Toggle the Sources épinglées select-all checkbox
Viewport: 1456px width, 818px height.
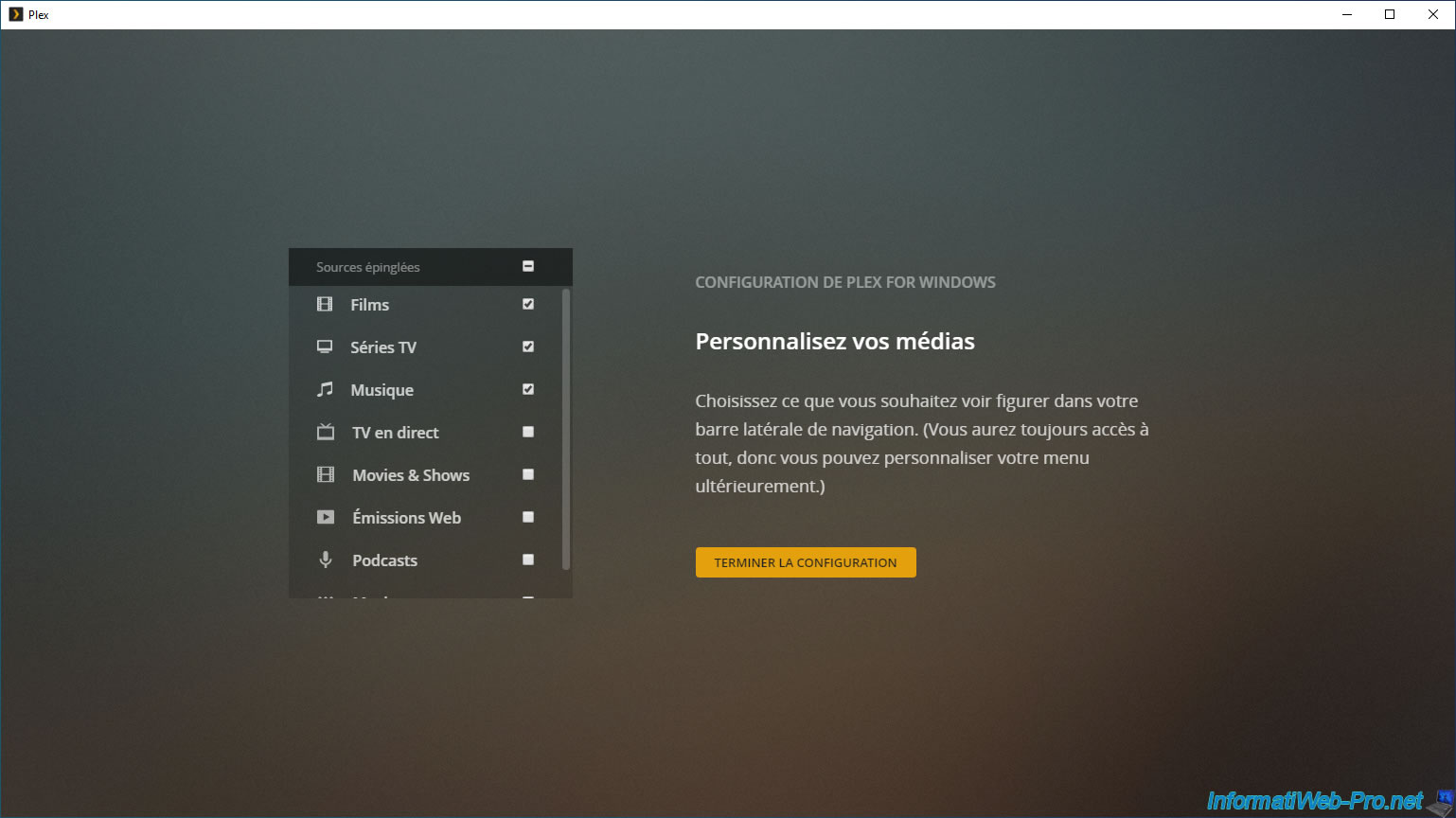(x=528, y=267)
